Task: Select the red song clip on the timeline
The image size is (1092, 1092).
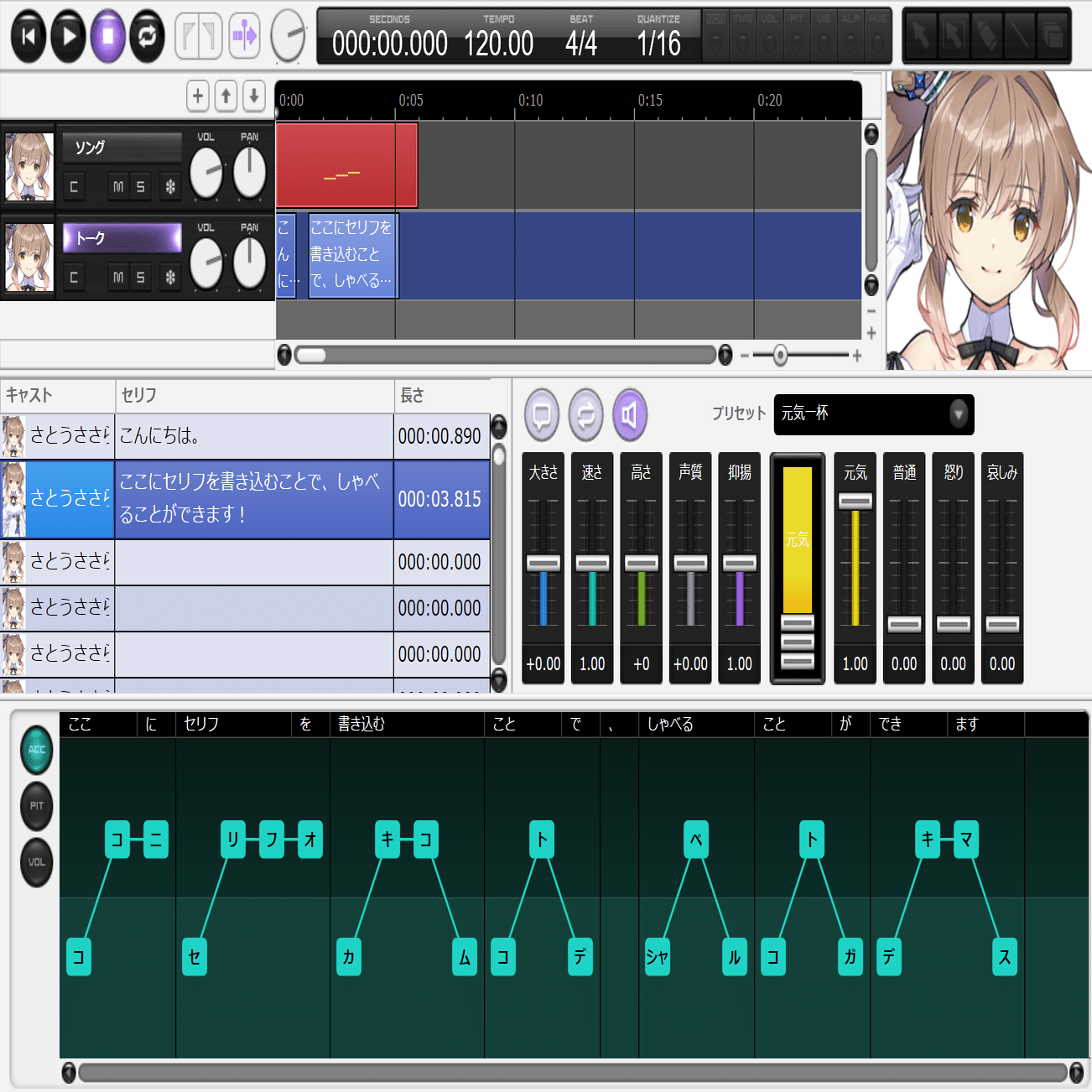Action: coord(346,165)
